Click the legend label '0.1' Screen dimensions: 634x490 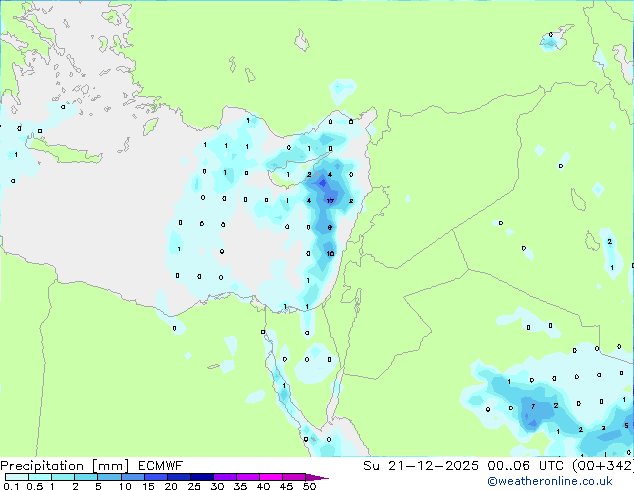11,486
